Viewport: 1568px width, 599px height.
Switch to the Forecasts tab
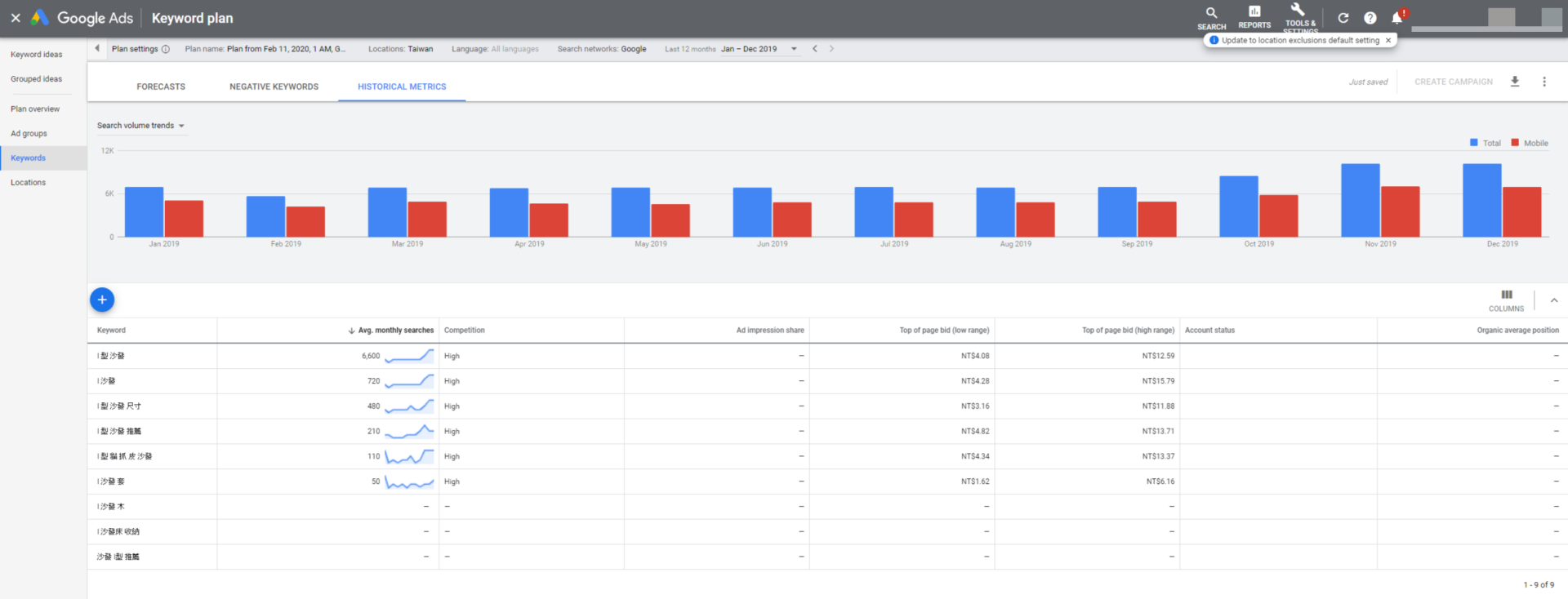161,87
